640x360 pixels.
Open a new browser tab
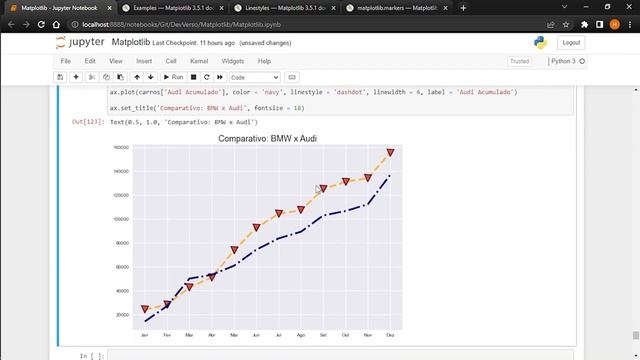pos(463,8)
